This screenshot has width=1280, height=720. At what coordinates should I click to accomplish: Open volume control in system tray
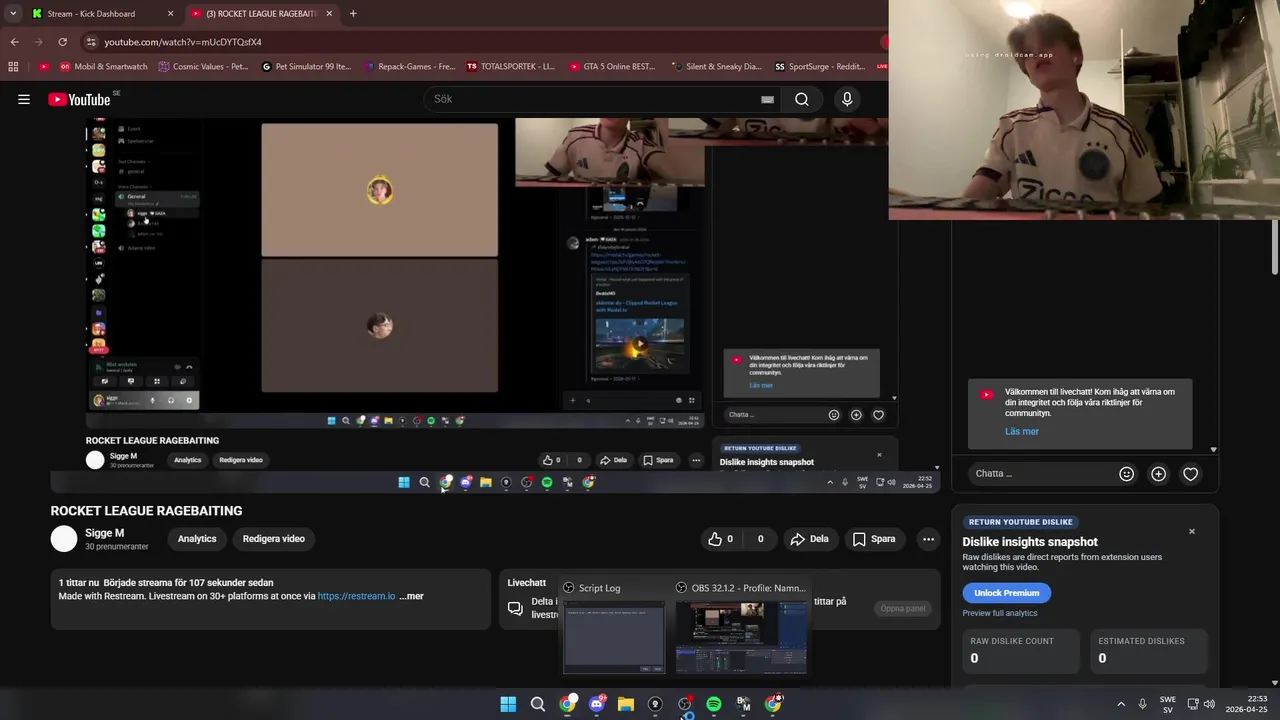(1209, 704)
